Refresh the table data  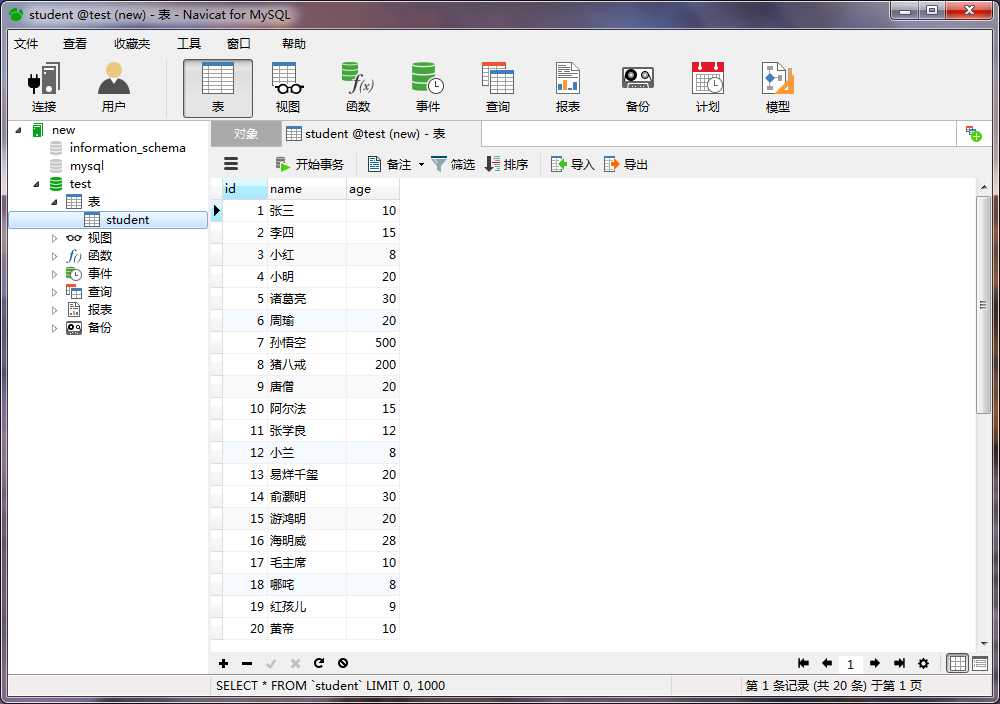[319, 663]
